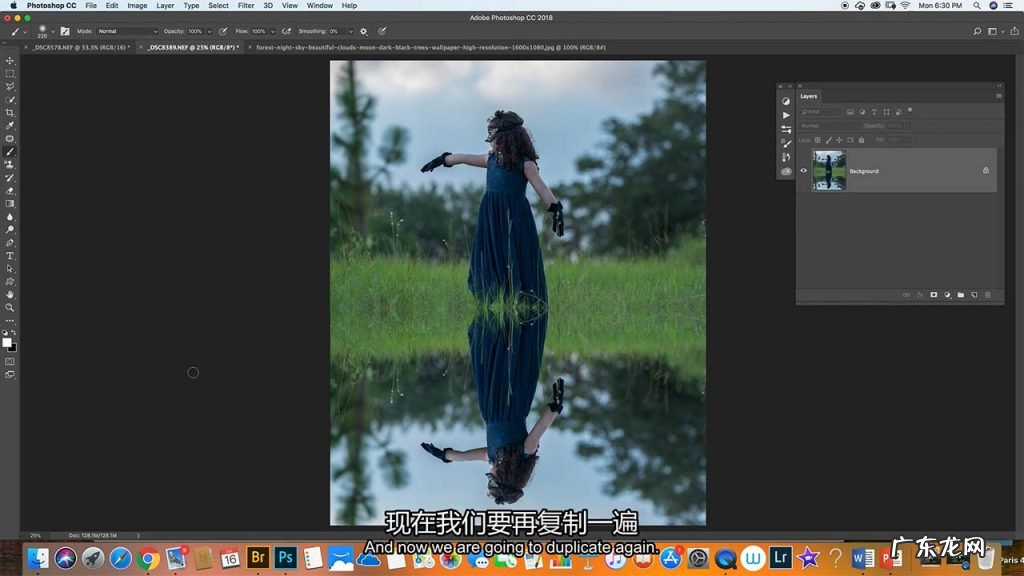Select the Background layer thumbnail
This screenshot has height=576, width=1024.
pos(829,171)
